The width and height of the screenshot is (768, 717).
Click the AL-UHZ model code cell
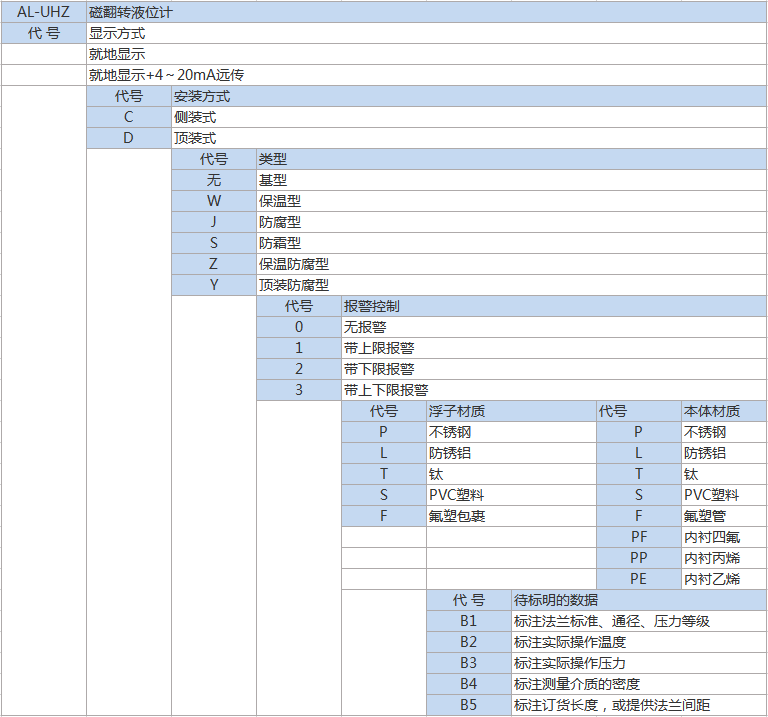point(43,12)
